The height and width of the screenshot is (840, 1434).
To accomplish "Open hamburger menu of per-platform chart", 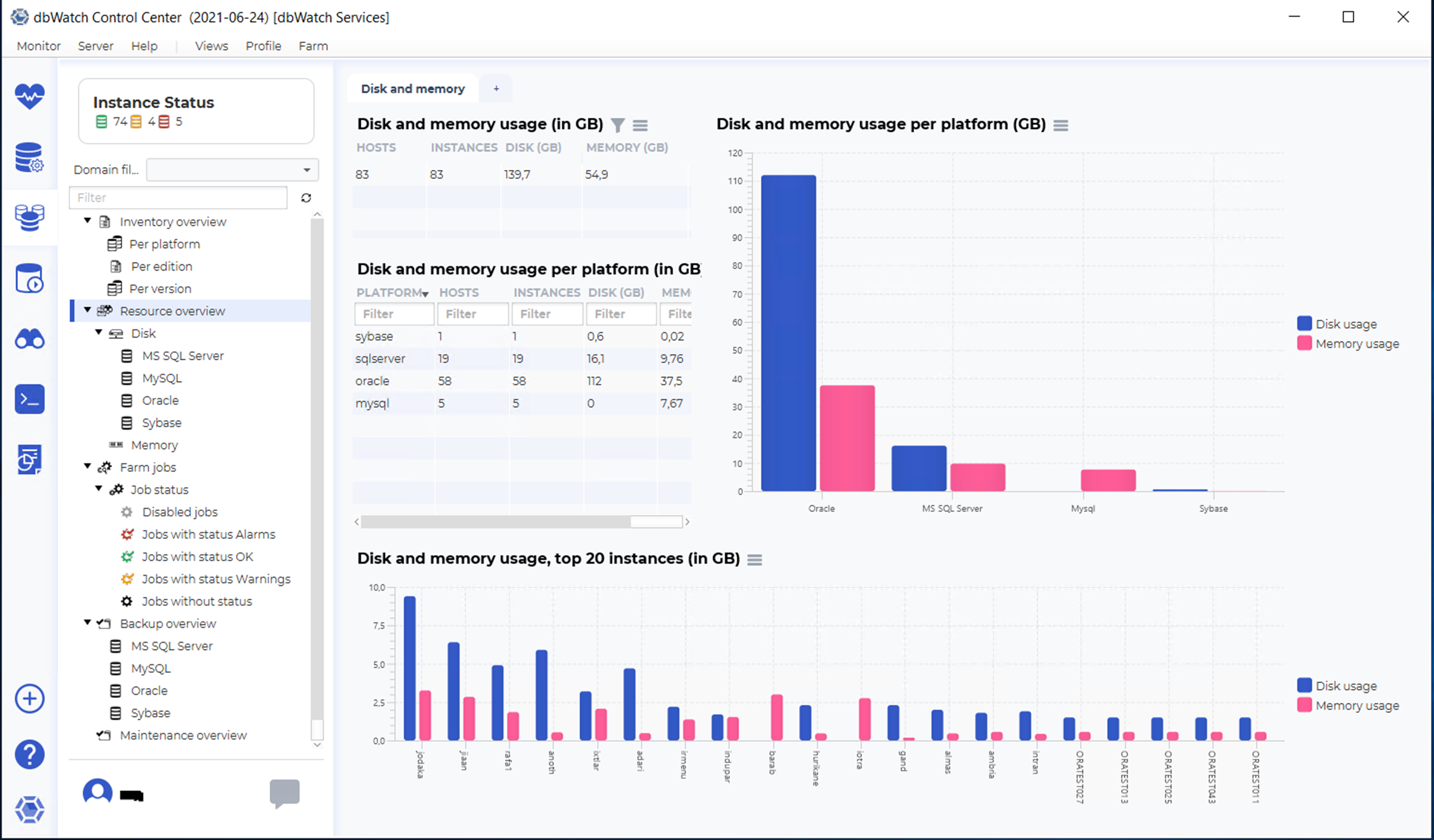I will [1060, 125].
